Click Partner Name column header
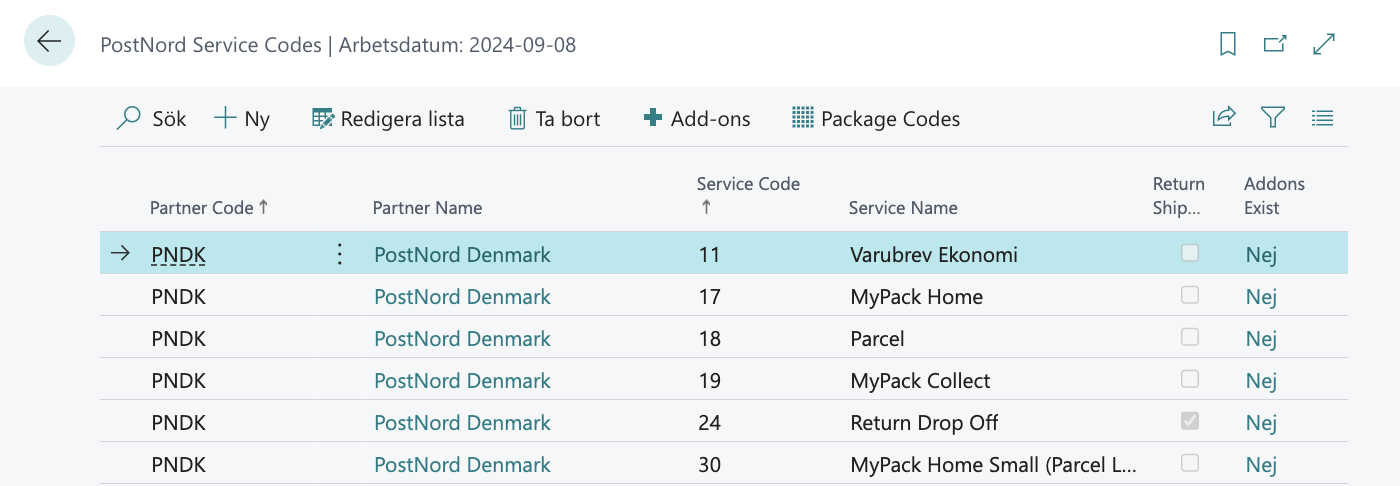 pos(427,208)
